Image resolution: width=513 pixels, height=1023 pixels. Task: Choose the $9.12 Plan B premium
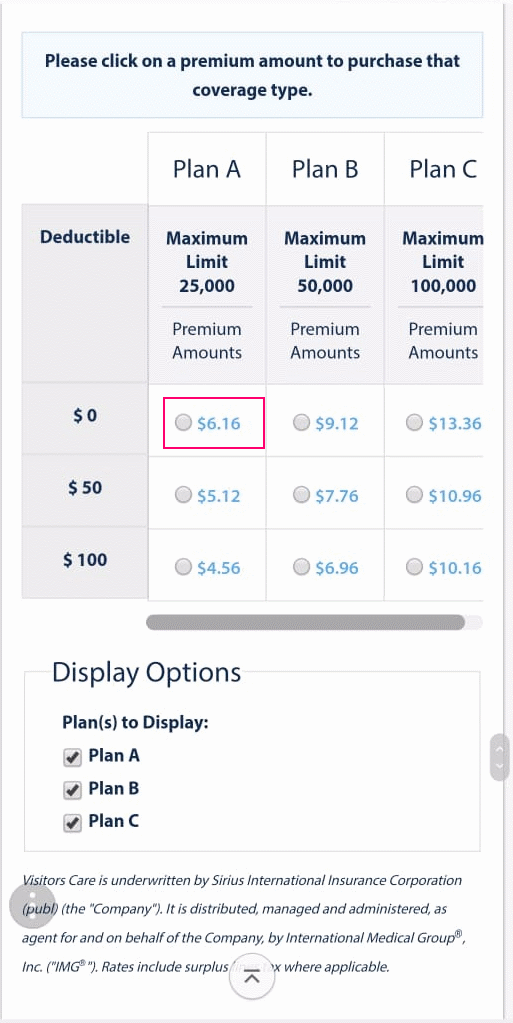pyautogui.click(x=302, y=423)
